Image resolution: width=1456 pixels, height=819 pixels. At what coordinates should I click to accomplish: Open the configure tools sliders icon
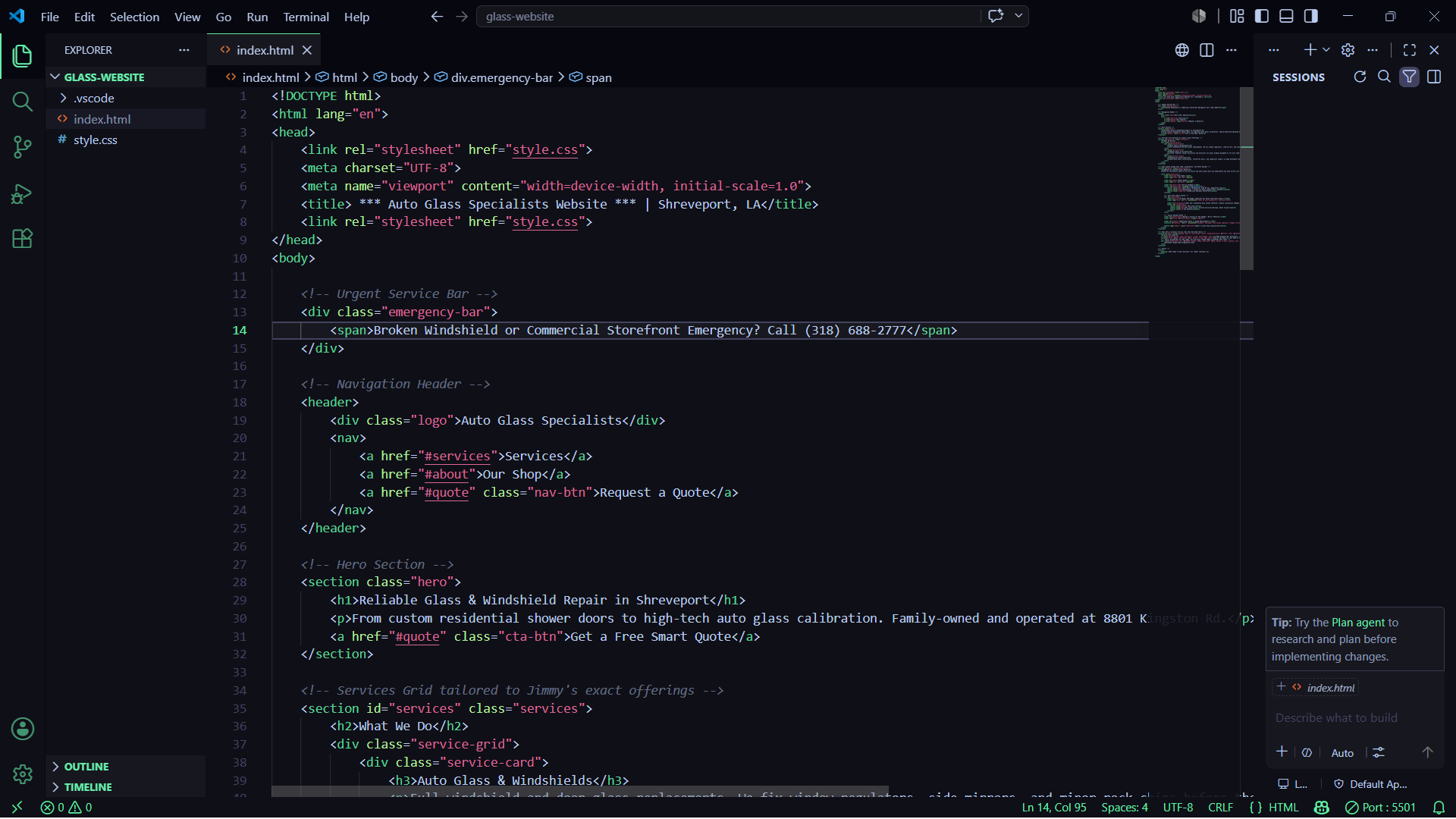click(x=1379, y=752)
